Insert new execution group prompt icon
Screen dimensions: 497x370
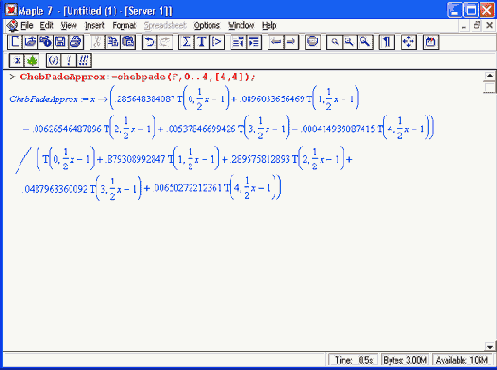click(217, 42)
